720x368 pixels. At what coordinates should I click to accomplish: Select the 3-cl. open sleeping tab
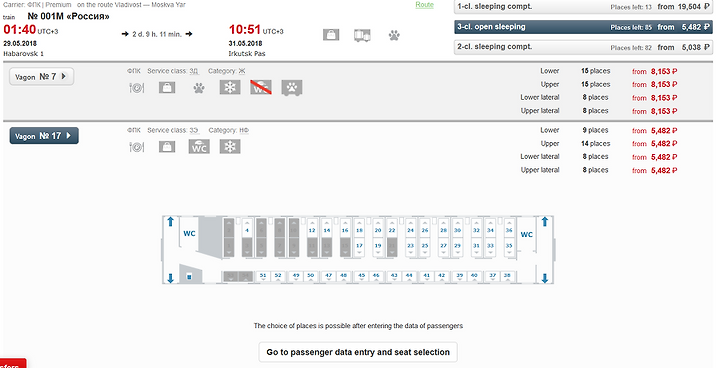(583, 27)
